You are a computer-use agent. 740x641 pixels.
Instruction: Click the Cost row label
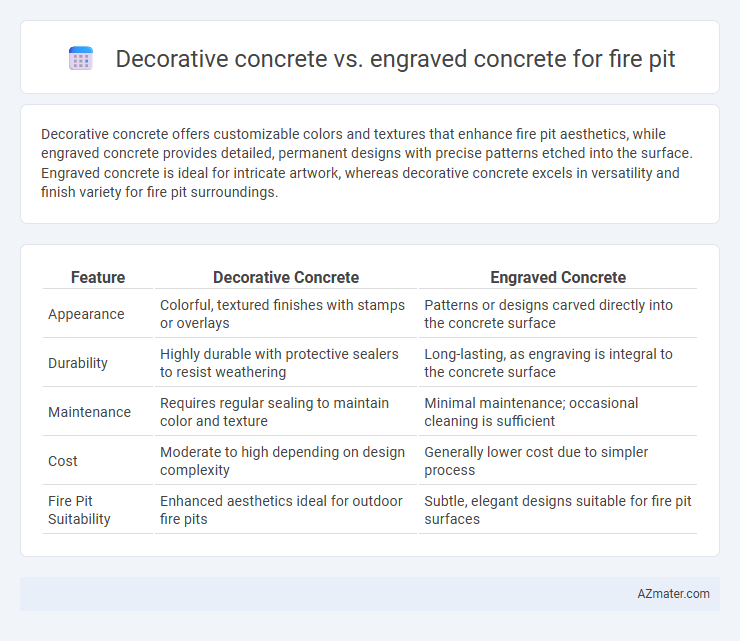[x=63, y=461]
